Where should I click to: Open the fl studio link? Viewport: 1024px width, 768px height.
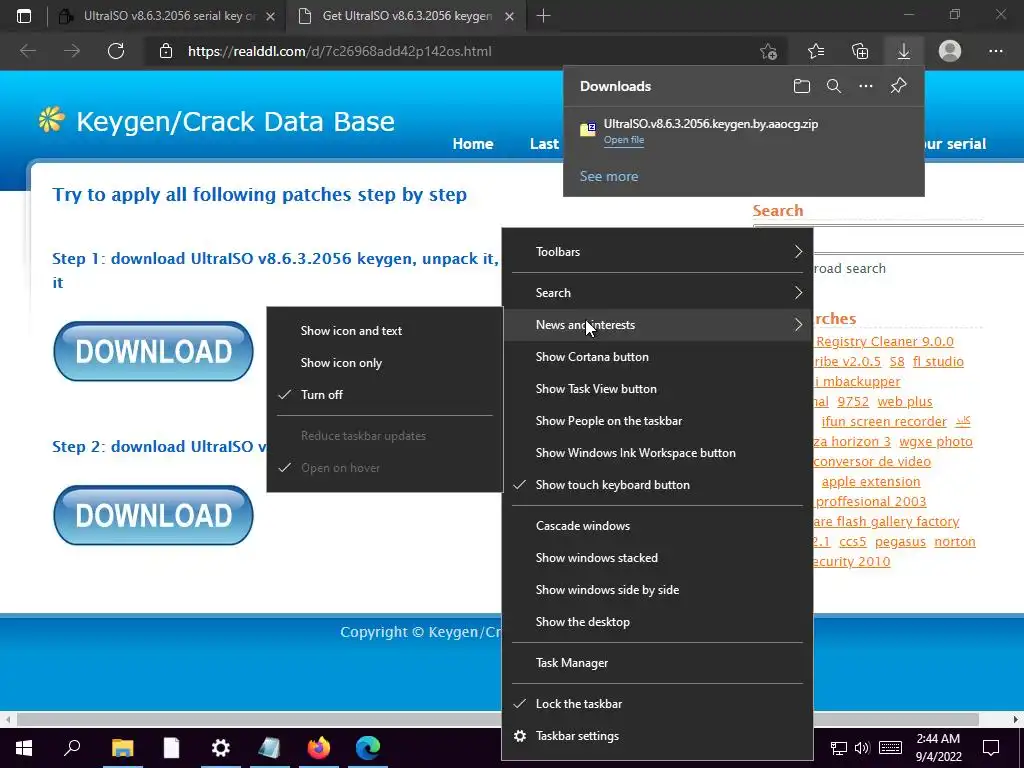938,362
